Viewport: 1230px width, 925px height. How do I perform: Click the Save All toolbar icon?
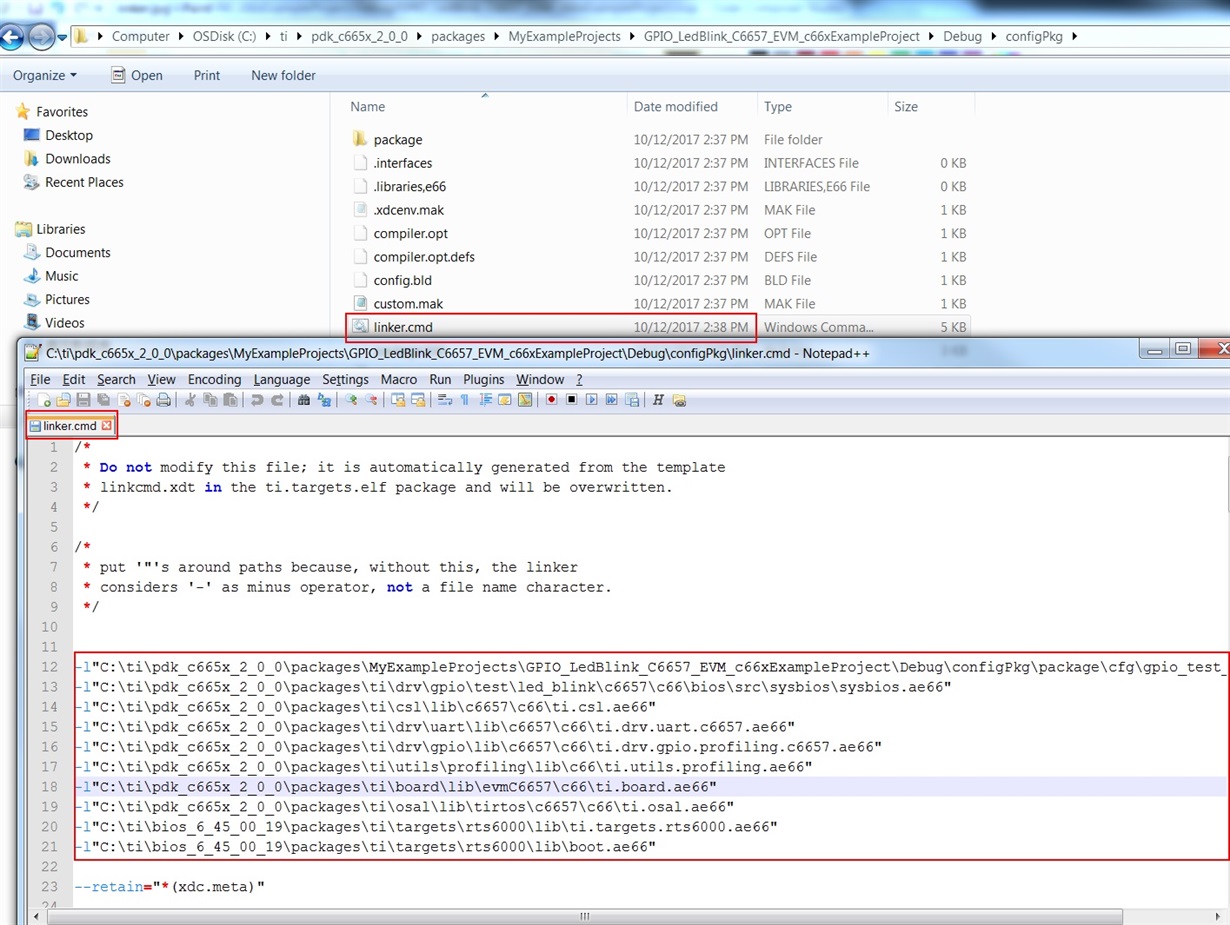[x=99, y=399]
